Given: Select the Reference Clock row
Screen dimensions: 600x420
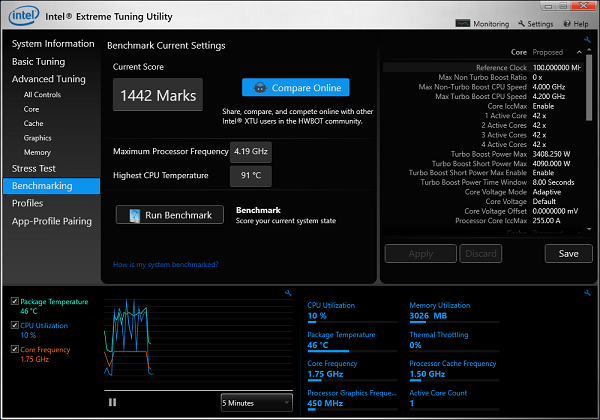Looking at the screenshot, I should tap(483, 68).
